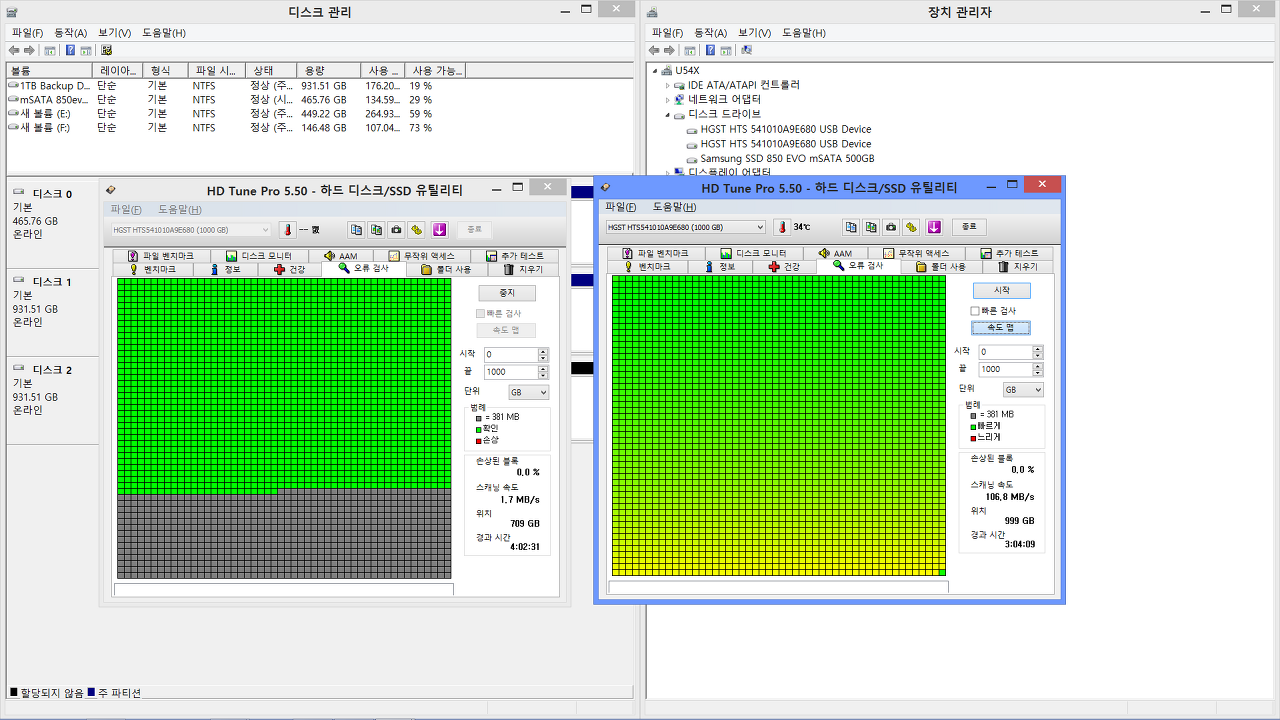Click the last settings icon in Disk Management toolbar
This screenshot has height=720, width=1280.
[x=106, y=50]
